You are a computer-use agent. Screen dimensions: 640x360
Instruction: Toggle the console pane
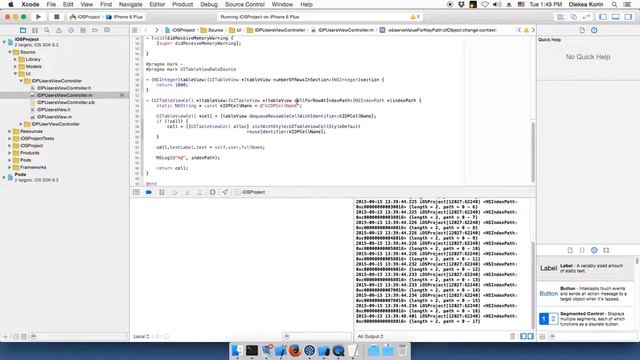click(530, 336)
